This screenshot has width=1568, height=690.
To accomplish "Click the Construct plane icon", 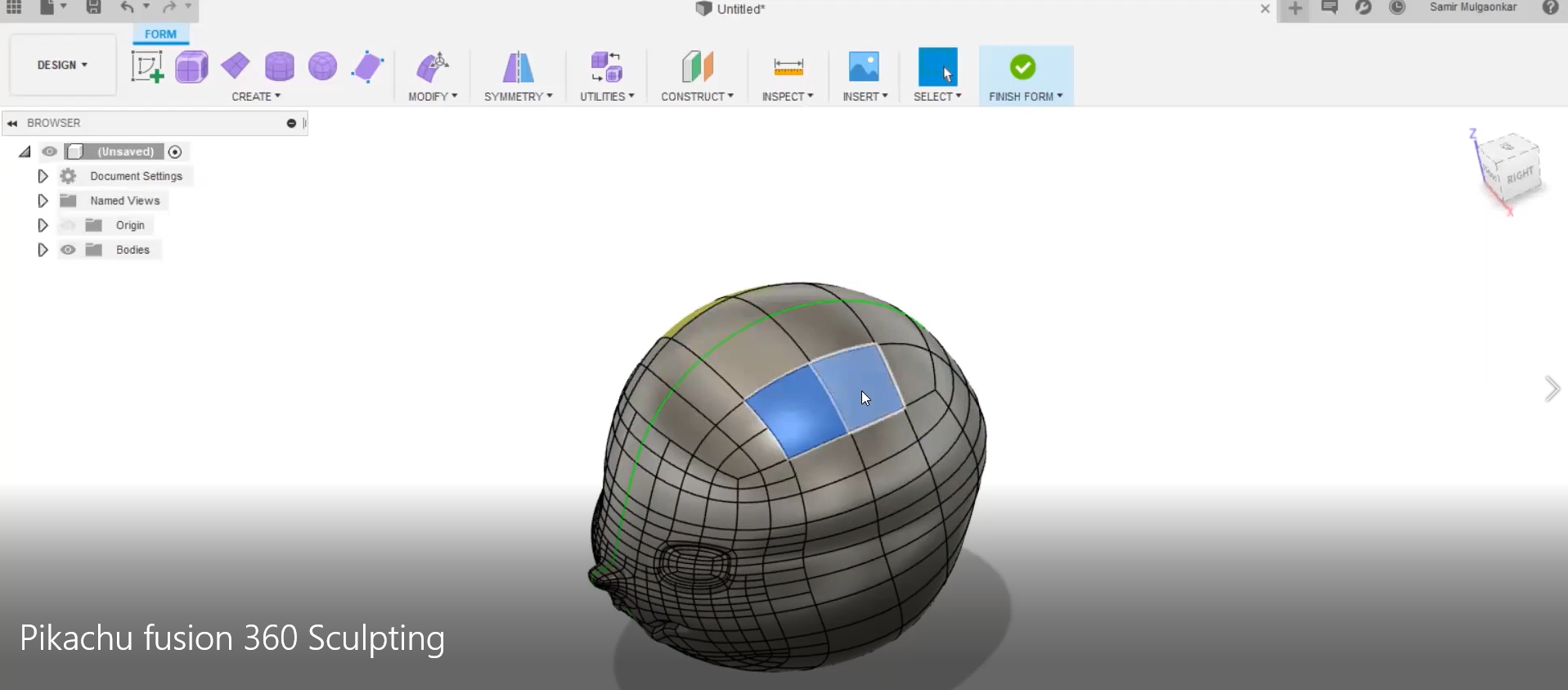I will tap(698, 66).
